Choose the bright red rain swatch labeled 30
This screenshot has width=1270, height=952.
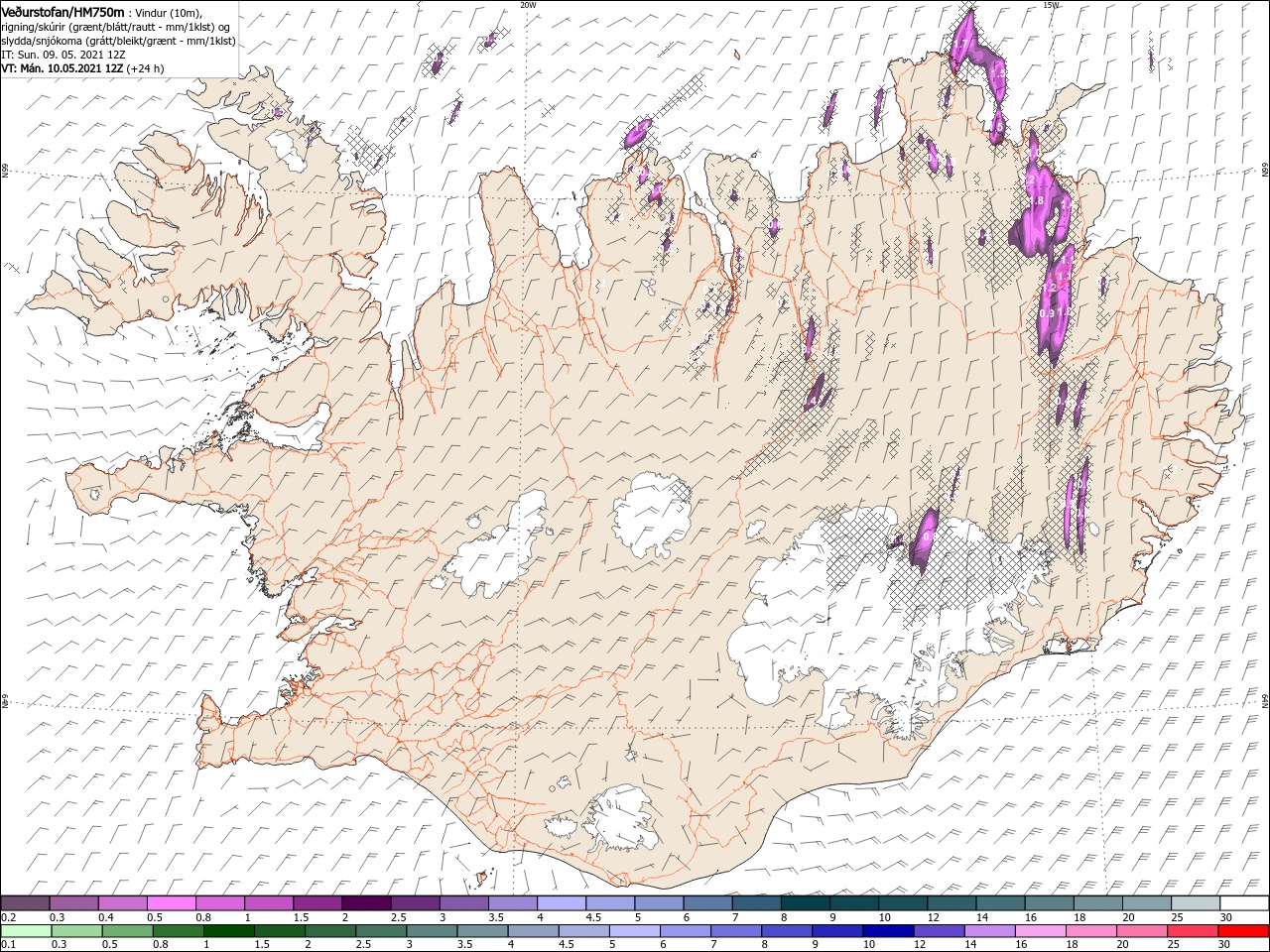[1242, 931]
